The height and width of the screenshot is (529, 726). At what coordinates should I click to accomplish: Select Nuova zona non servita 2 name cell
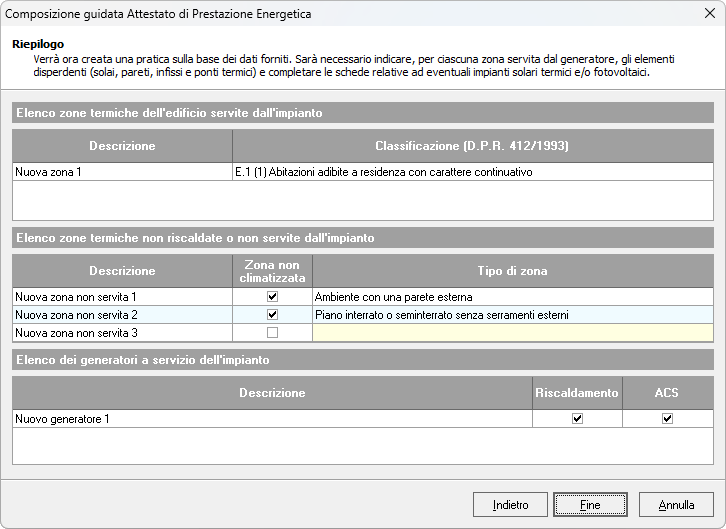coord(122,315)
